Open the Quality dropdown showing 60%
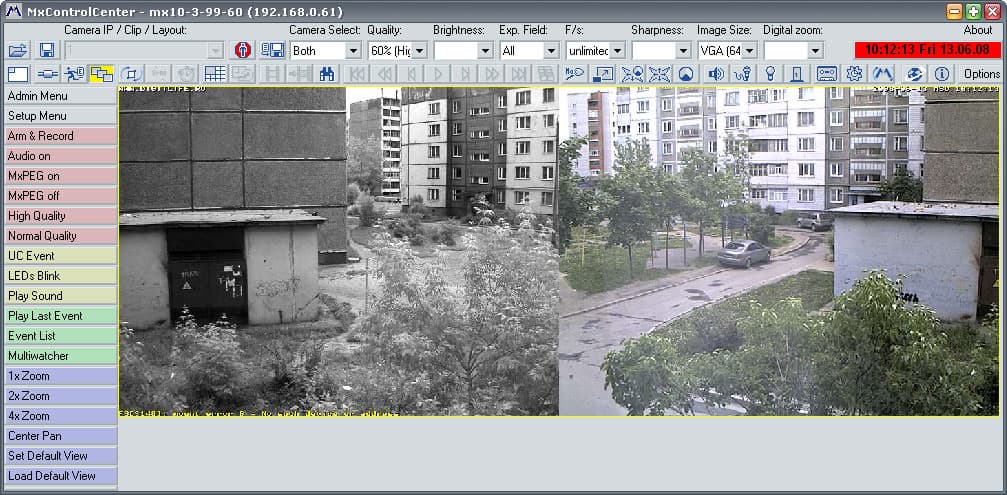Image resolution: width=1007 pixels, height=495 pixels. point(398,51)
